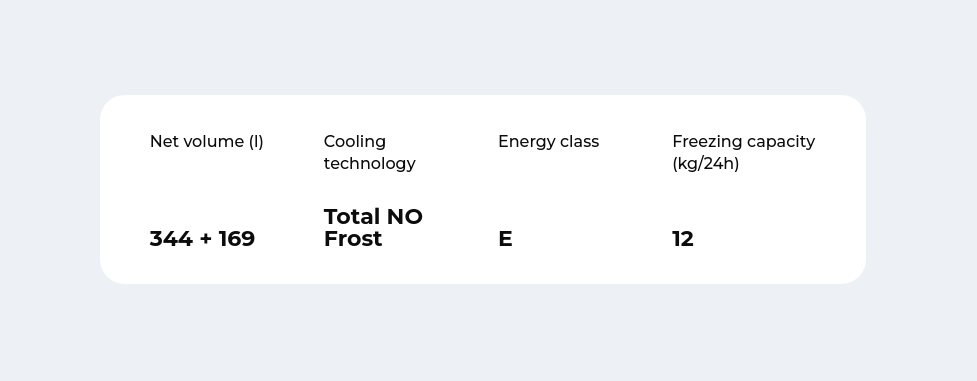Click the number 169 in net volume
977x381 pixels.
coord(237,239)
